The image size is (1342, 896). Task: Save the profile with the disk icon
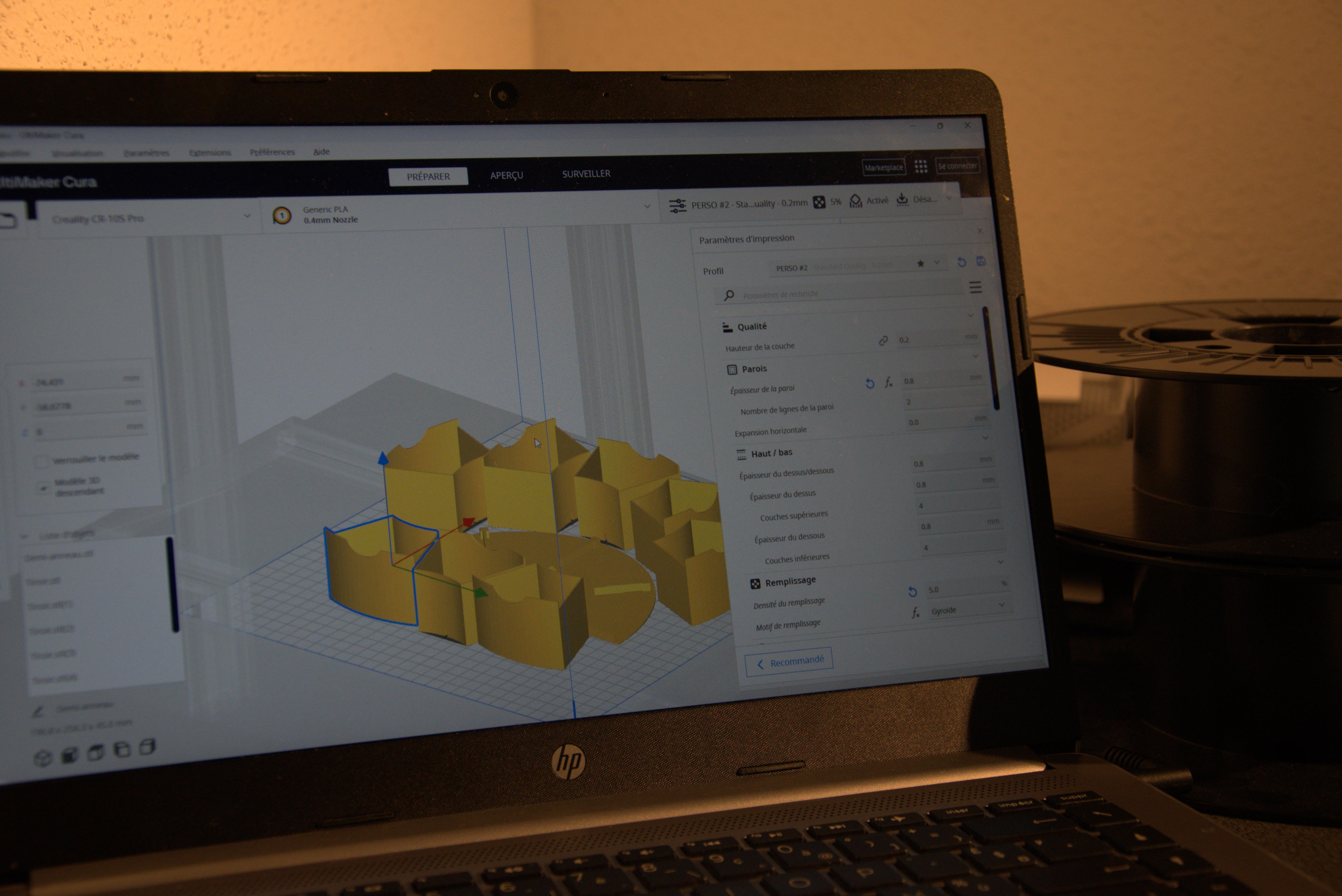(x=981, y=261)
